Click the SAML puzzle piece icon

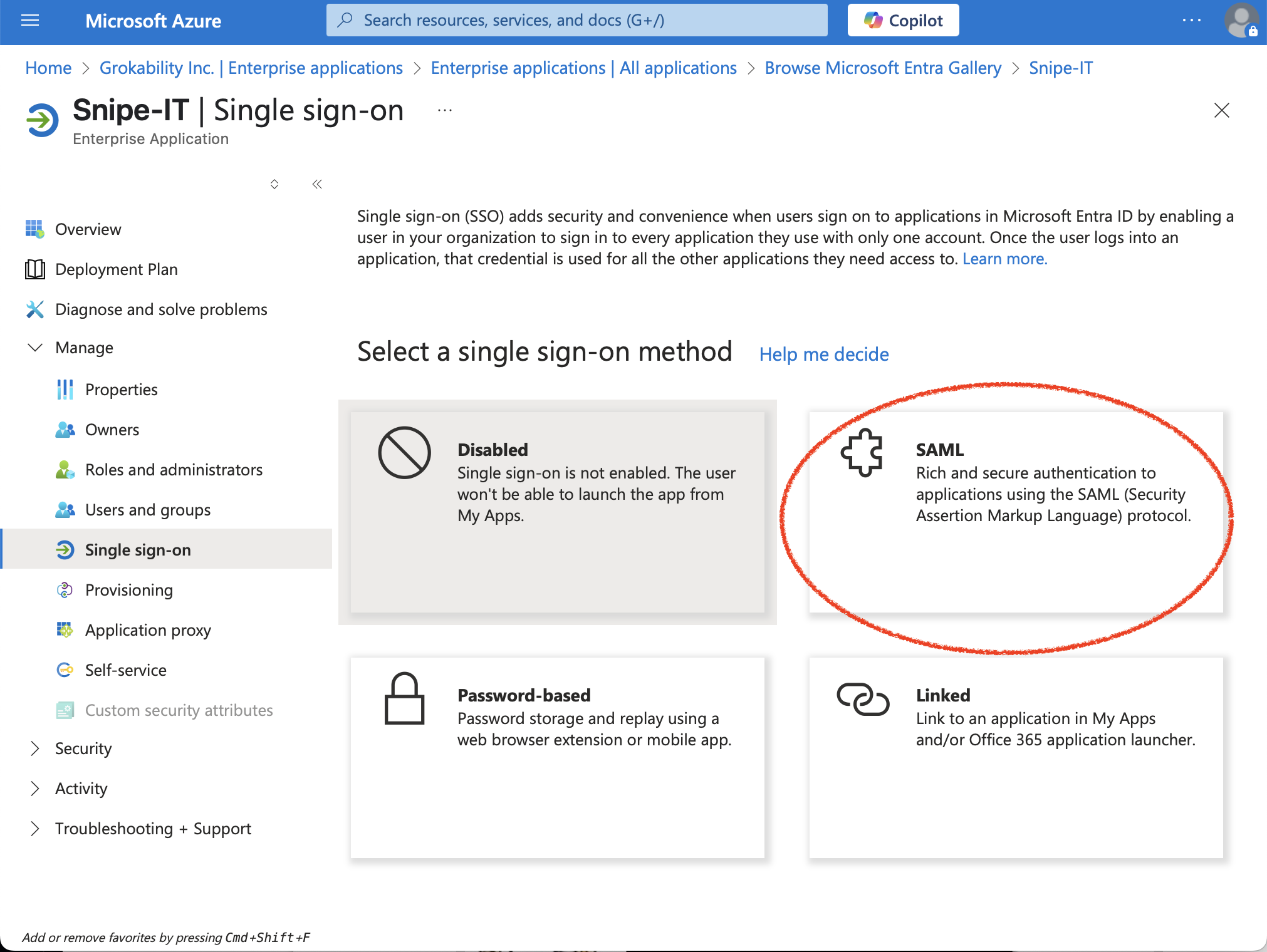[x=862, y=452]
